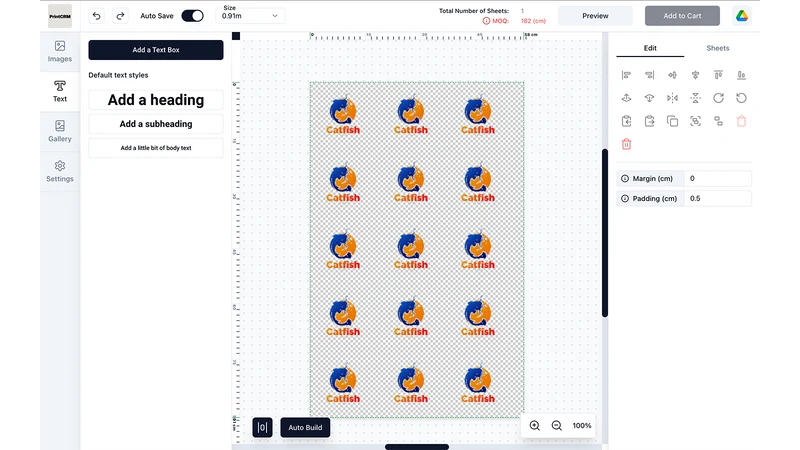This screenshot has width=800, height=450.
Task: Open the Gallery sidebar panel
Action: coord(60,131)
